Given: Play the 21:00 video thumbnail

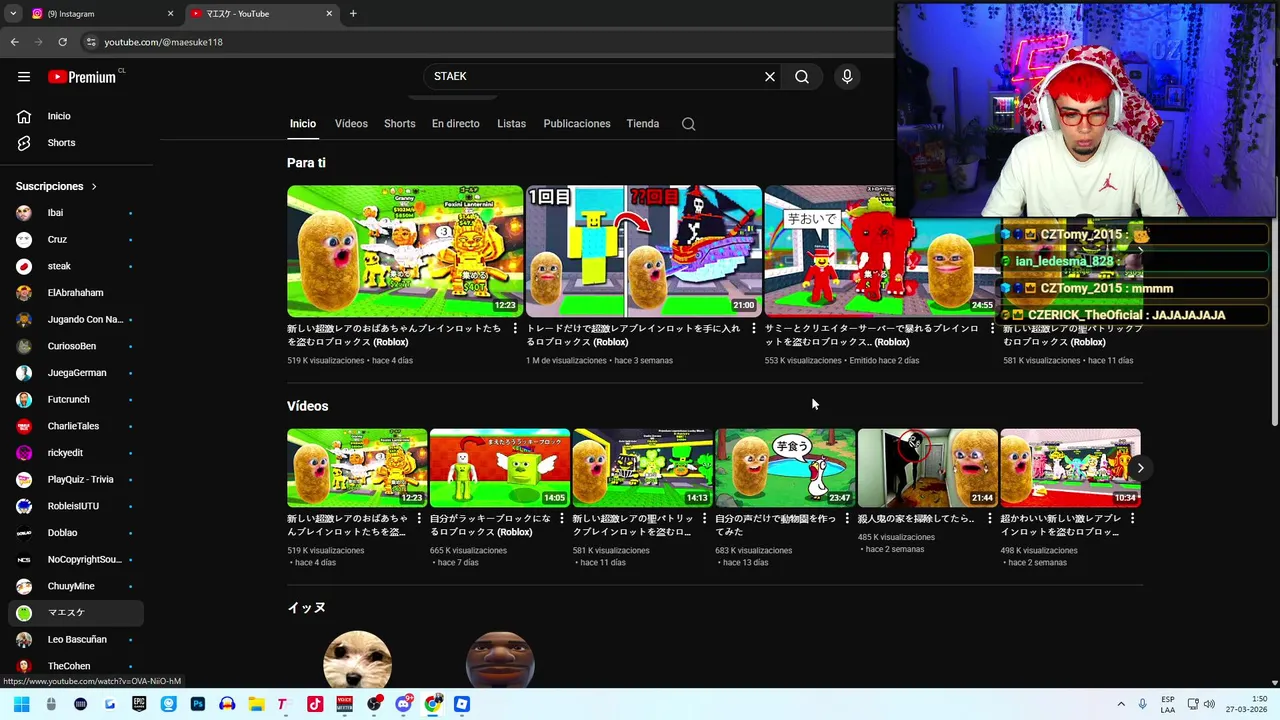Looking at the screenshot, I should (643, 251).
